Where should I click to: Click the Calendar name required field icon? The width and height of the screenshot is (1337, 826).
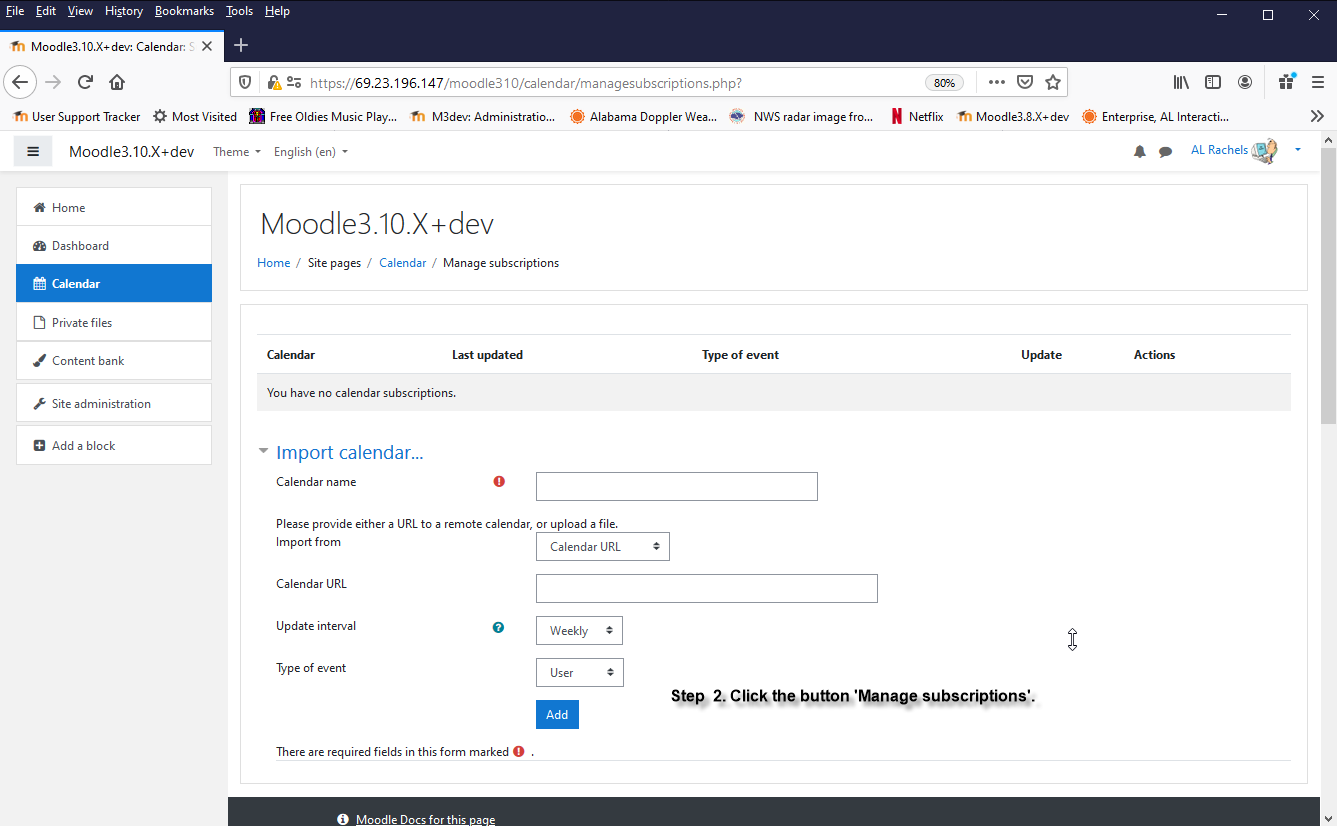click(x=499, y=481)
